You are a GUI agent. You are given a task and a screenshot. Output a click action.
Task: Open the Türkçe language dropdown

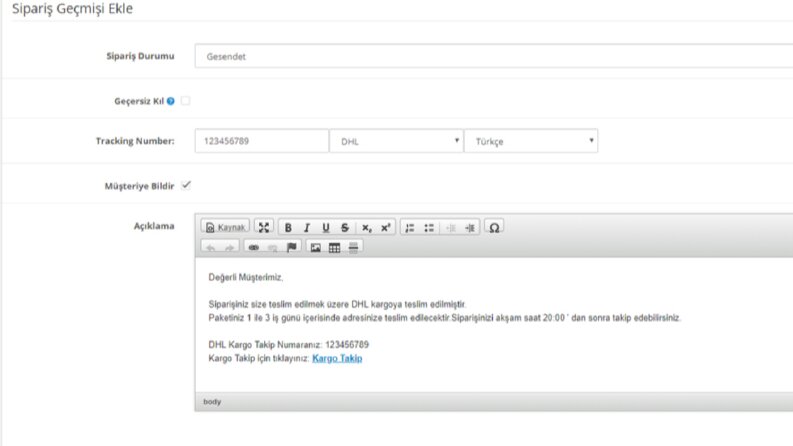coord(531,141)
